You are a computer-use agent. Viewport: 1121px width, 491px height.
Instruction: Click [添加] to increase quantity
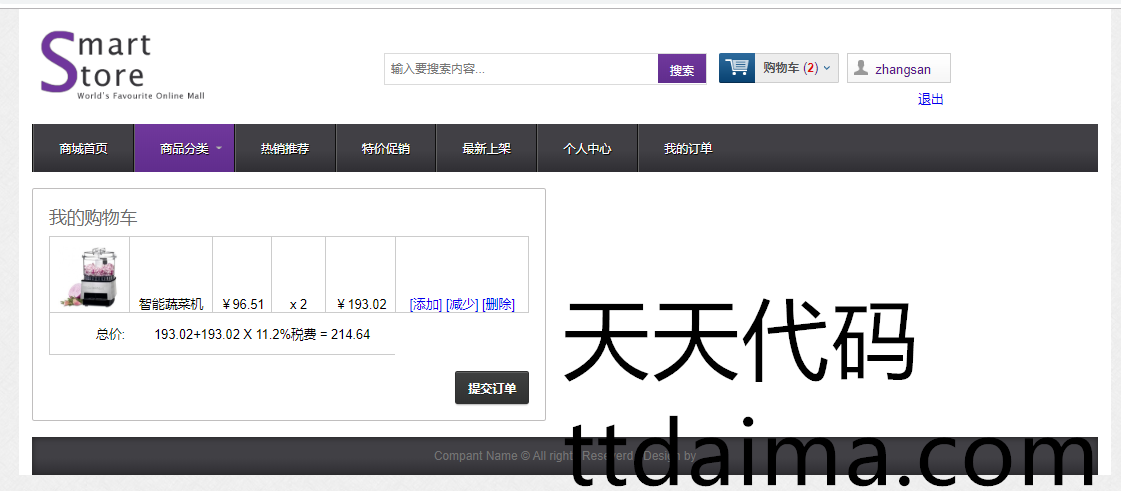[425, 304]
